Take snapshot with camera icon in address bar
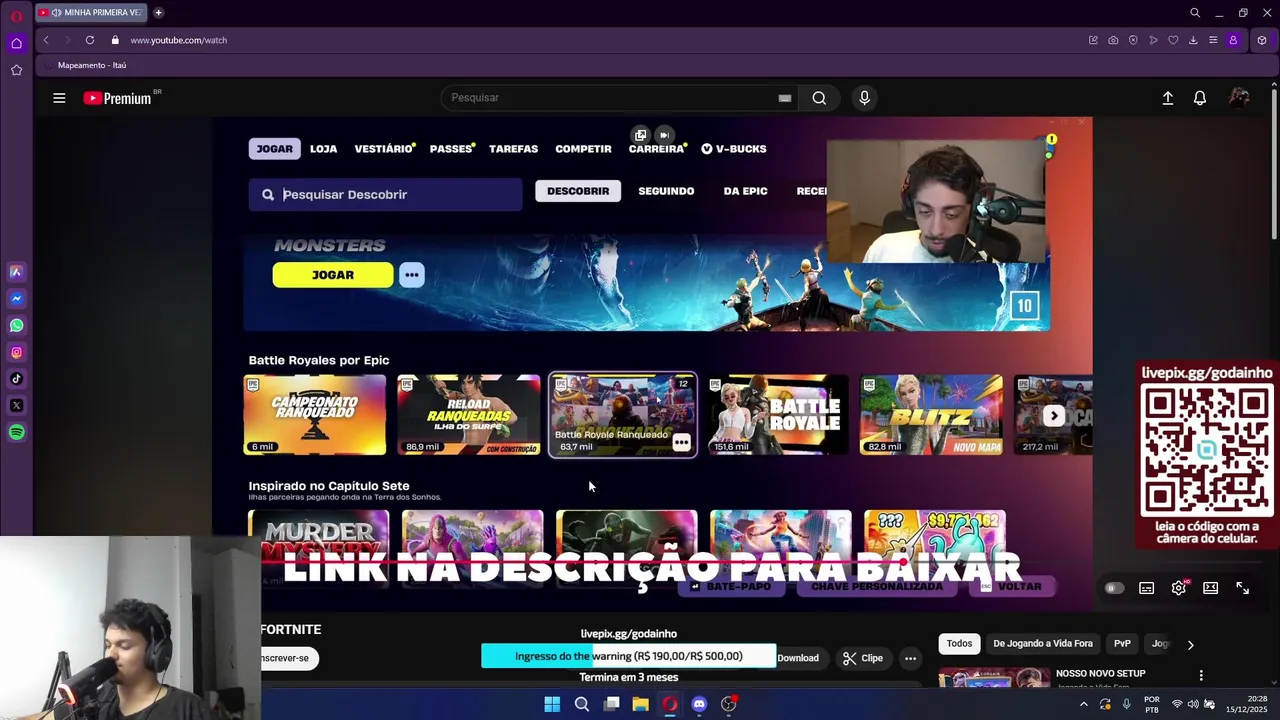The height and width of the screenshot is (720, 1280). (1113, 40)
